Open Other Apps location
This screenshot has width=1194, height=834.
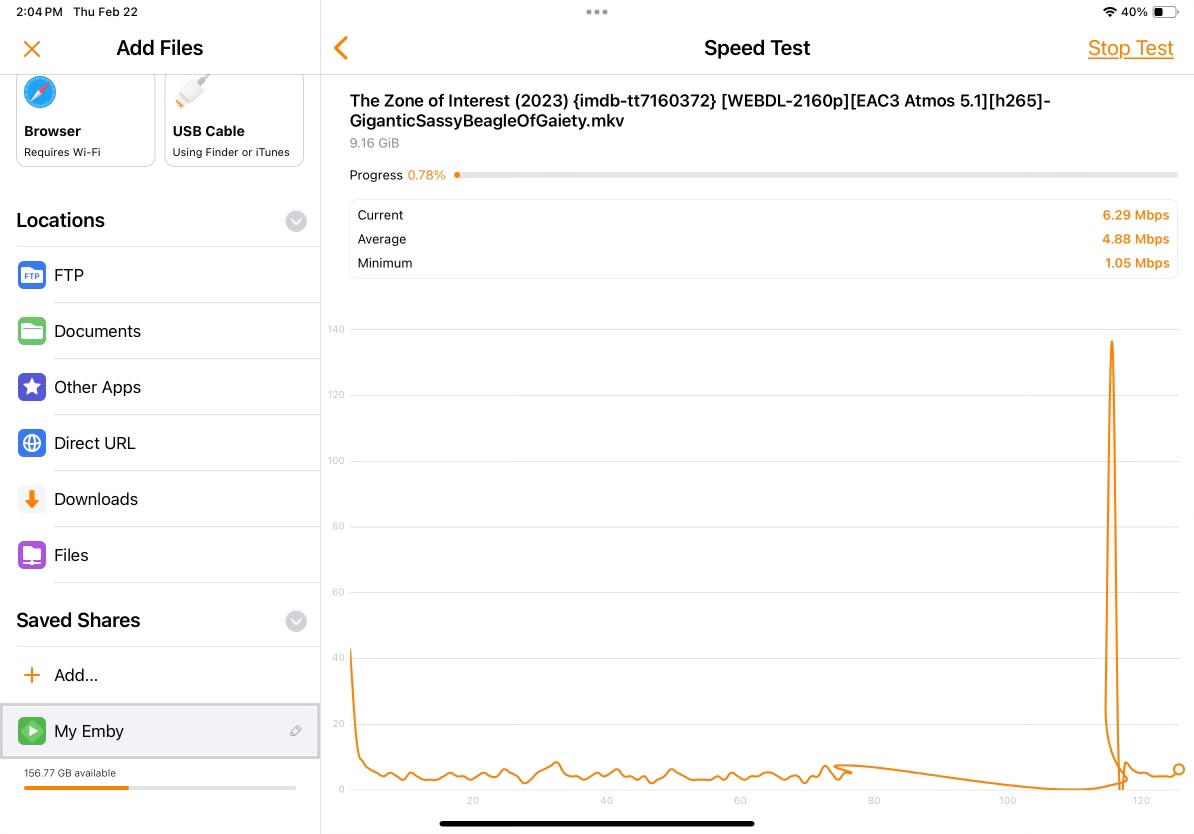coord(160,387)
